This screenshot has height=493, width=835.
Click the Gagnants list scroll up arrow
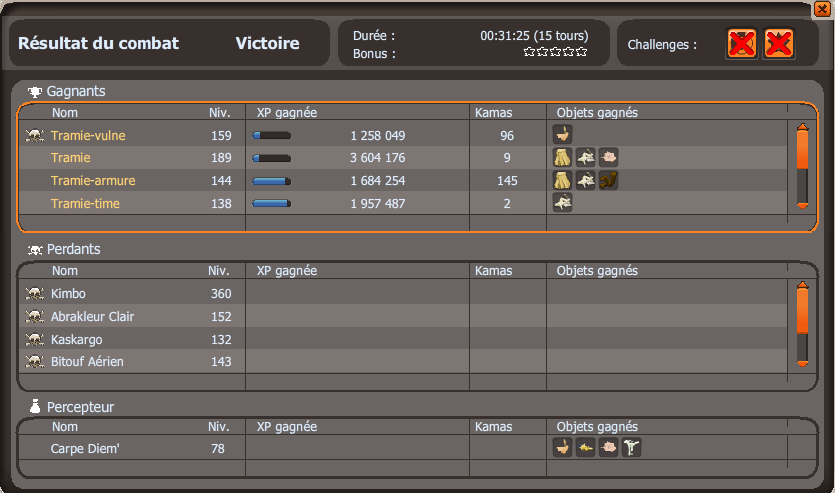tap(803, 127)
